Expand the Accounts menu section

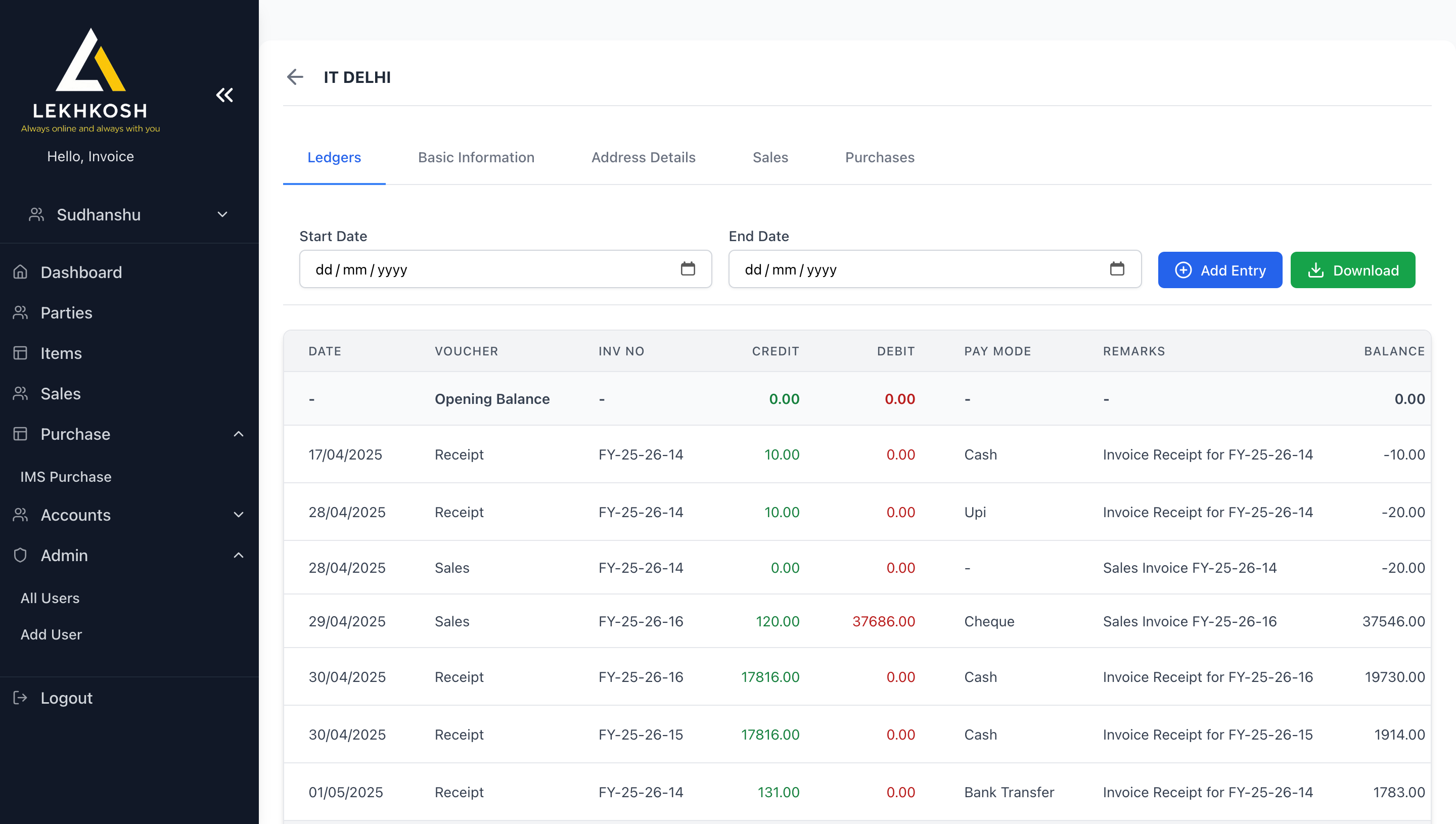tap(238, 515)
